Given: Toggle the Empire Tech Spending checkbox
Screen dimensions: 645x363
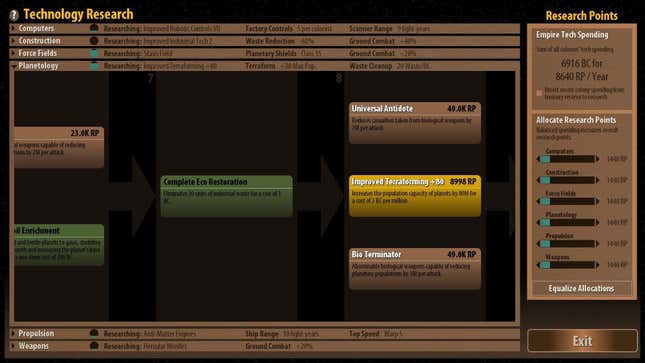Looking at the screenshot, I should point(539,93).
